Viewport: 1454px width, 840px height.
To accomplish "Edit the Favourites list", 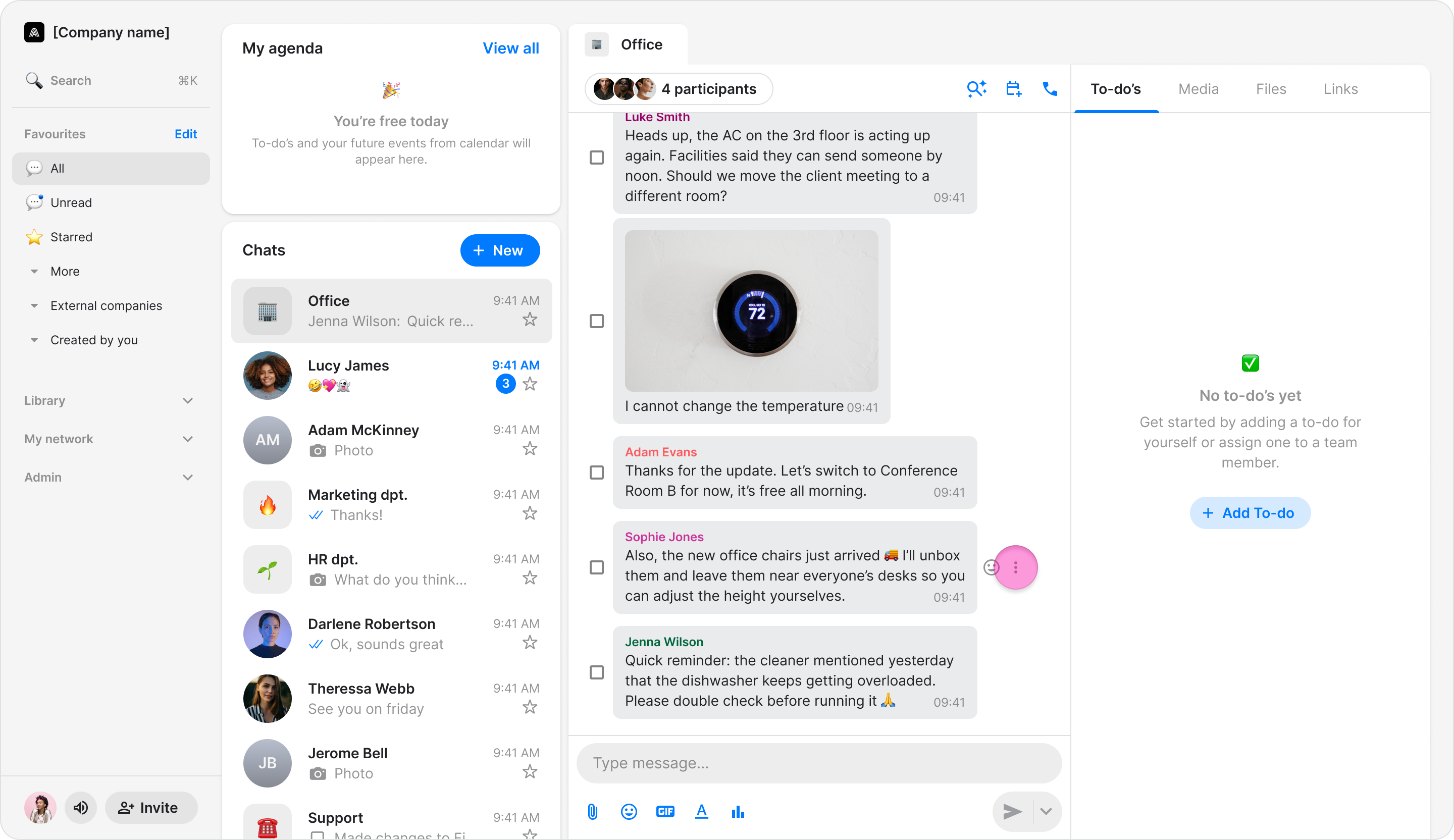I will [186, 134].
